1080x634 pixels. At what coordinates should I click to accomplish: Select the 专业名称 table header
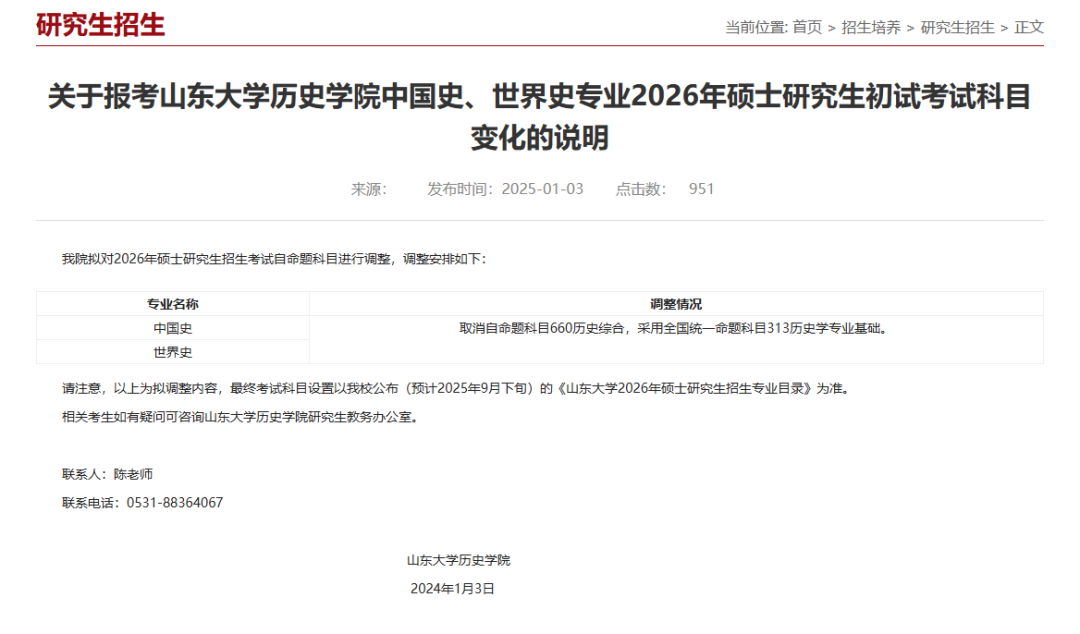[173, 304]
